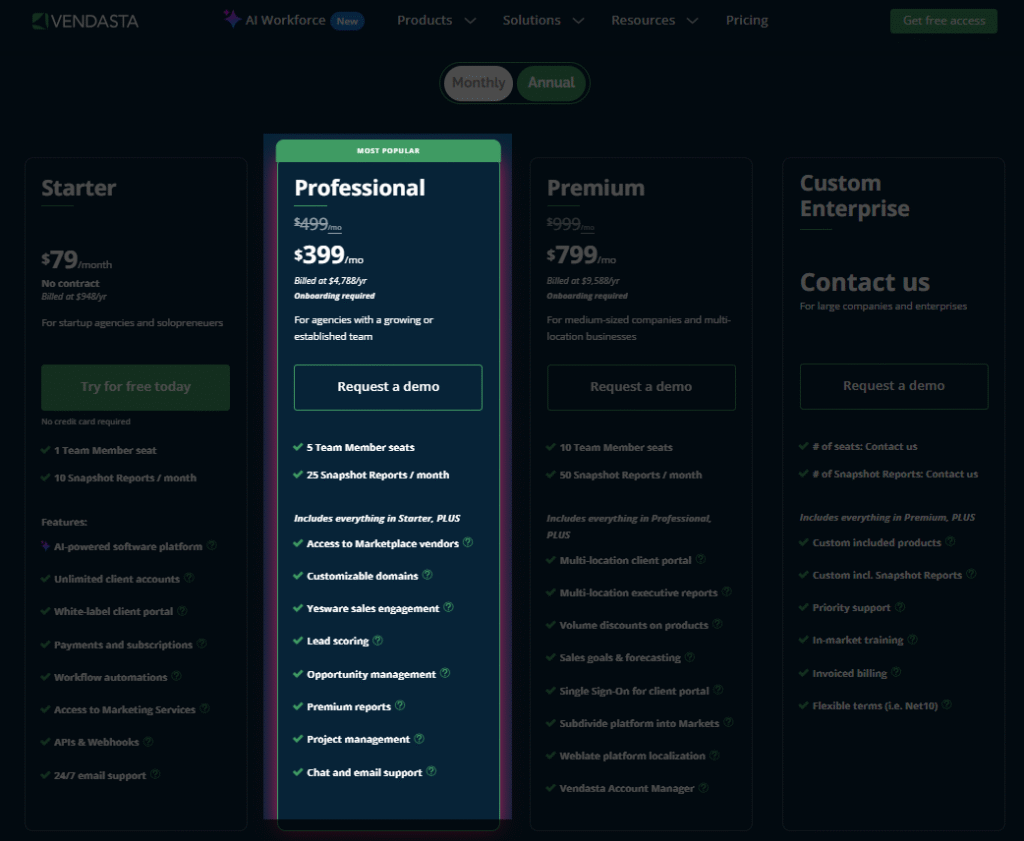Click the Try for free today button
1024x841 pixels.
coord(136,387)
